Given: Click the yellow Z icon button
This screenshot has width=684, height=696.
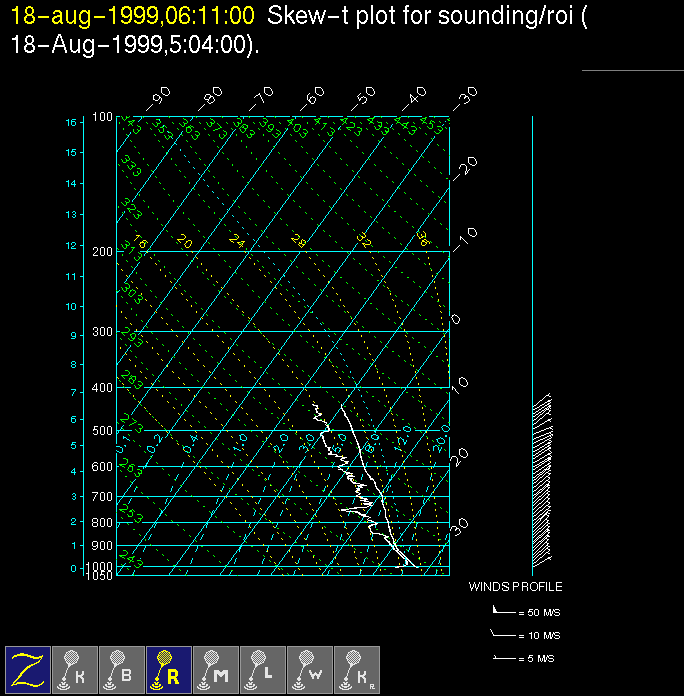Looking at the screenshot, I should click(x=28, y=668).
